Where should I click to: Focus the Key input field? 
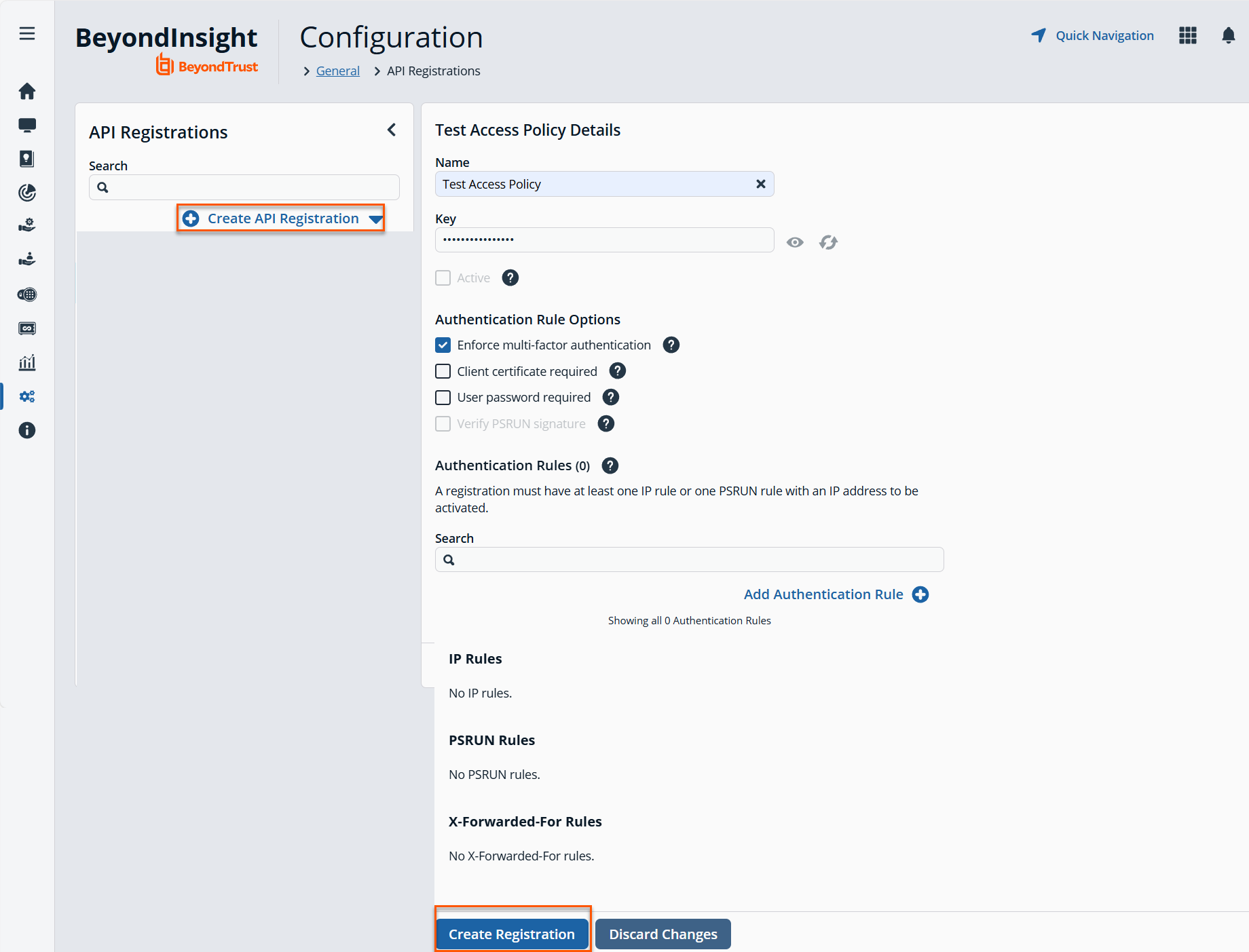(604, 240)
